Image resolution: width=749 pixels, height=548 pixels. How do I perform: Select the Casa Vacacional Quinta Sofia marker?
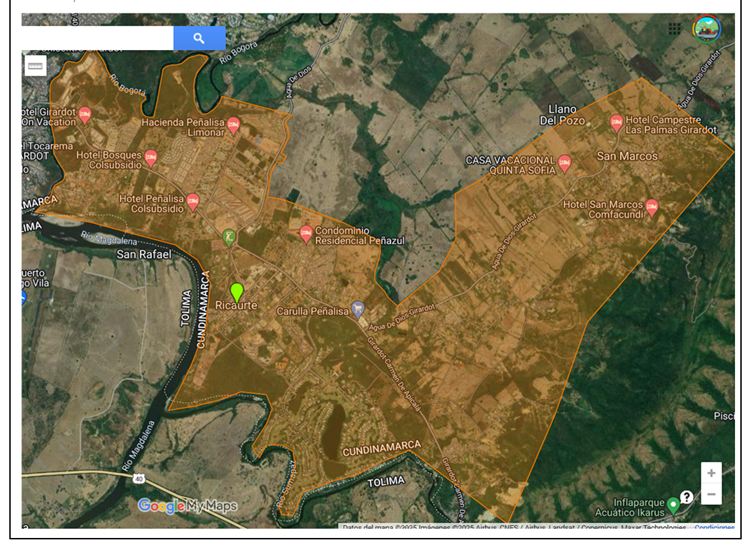(x=565, y=163)
